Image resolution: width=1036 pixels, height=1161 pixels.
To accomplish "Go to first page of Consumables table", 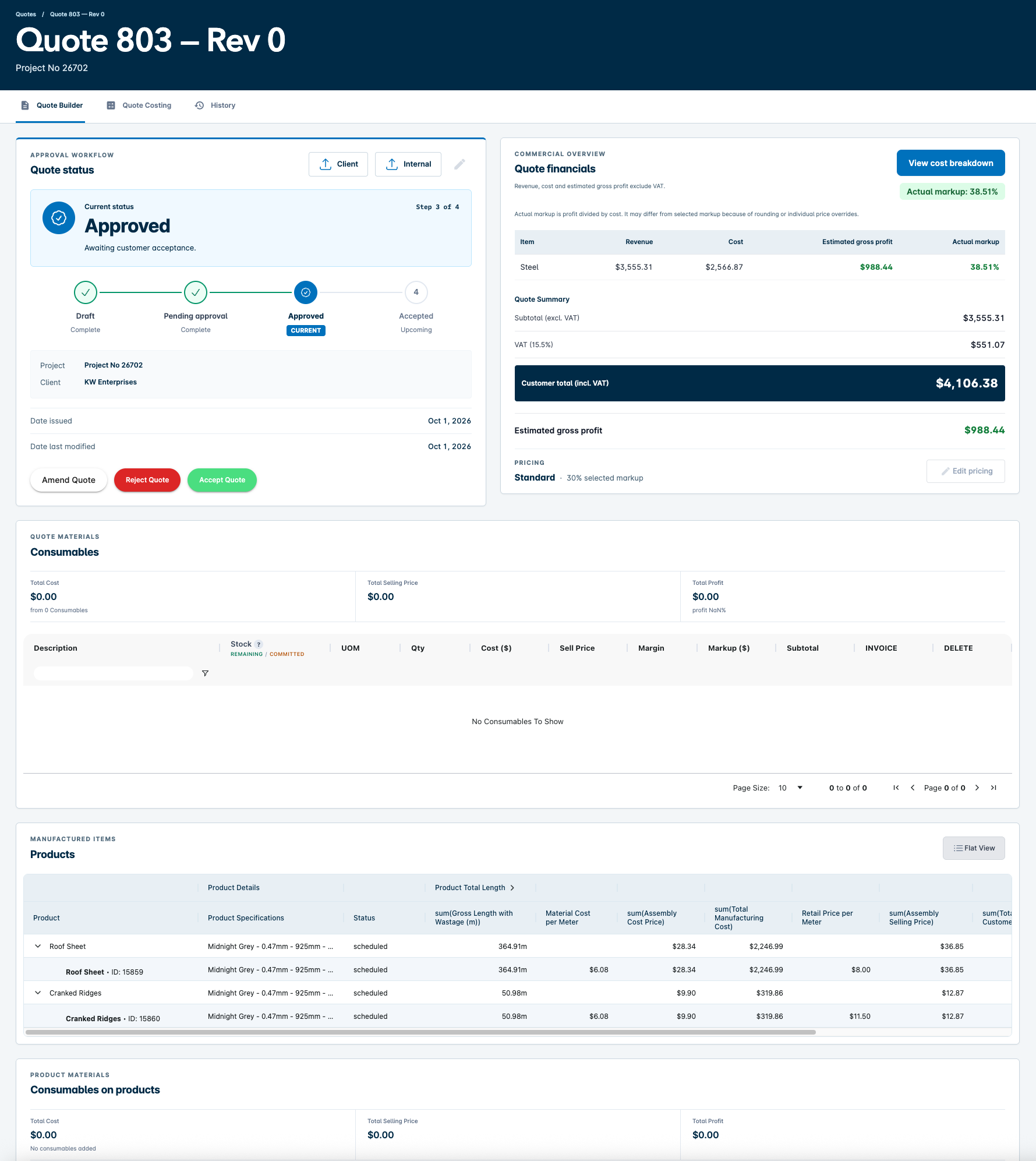I will tap(896, 788).
